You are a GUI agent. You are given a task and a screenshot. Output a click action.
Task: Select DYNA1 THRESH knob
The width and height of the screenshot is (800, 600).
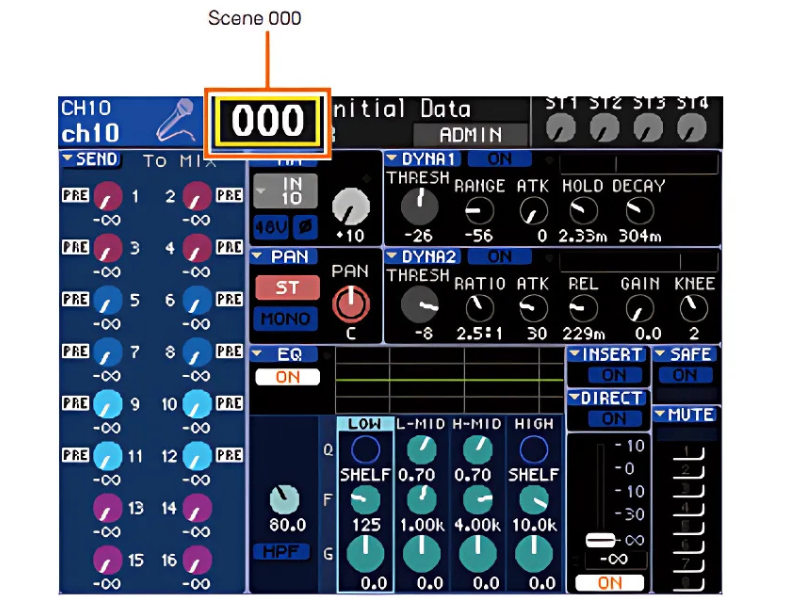coord(419,206)
